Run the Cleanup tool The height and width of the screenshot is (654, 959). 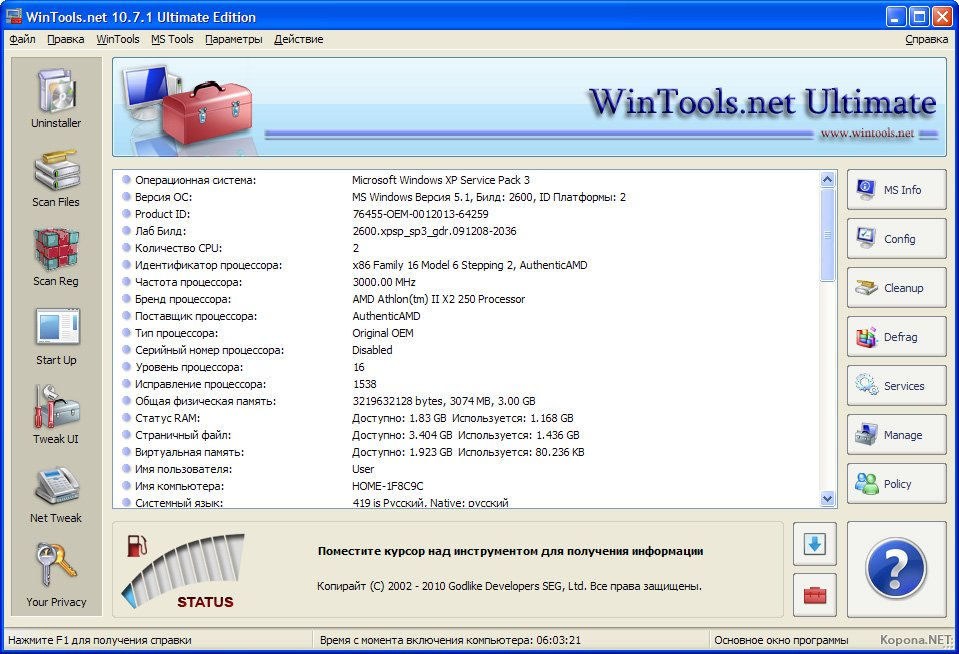pos(897,288)
